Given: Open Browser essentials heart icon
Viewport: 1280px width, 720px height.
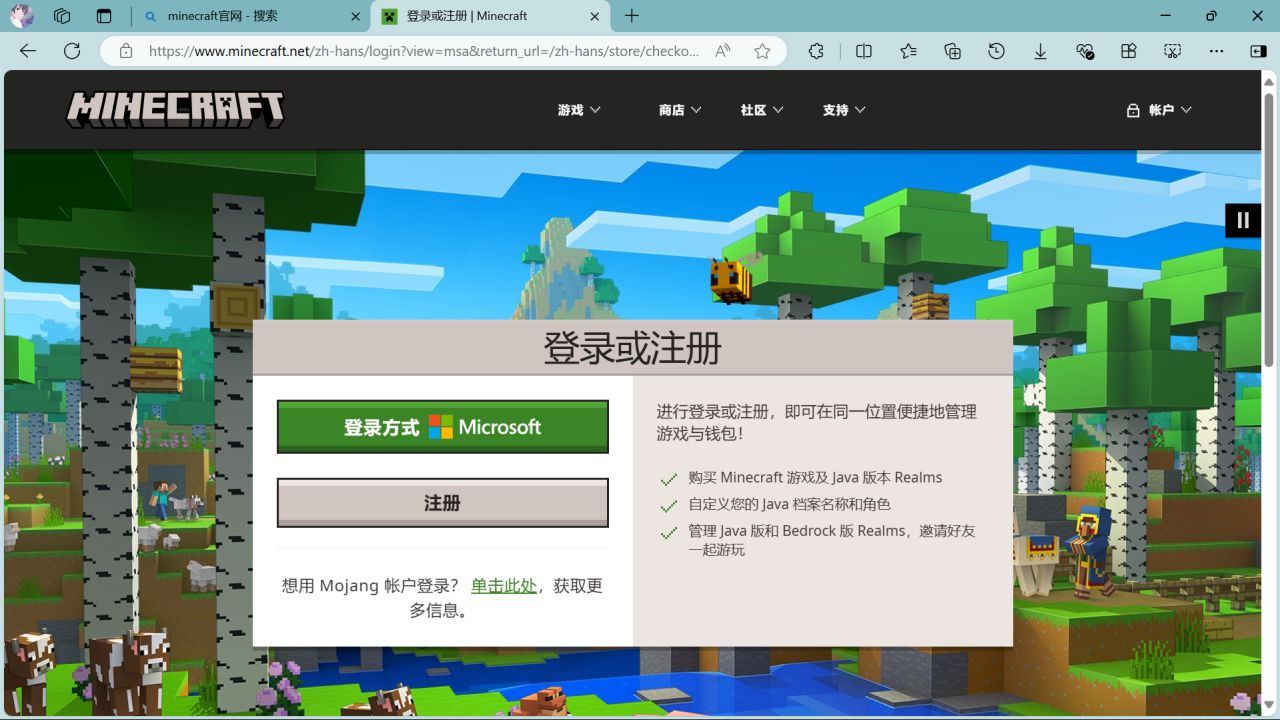Looking at the screenshot, I should [1085, 51].
